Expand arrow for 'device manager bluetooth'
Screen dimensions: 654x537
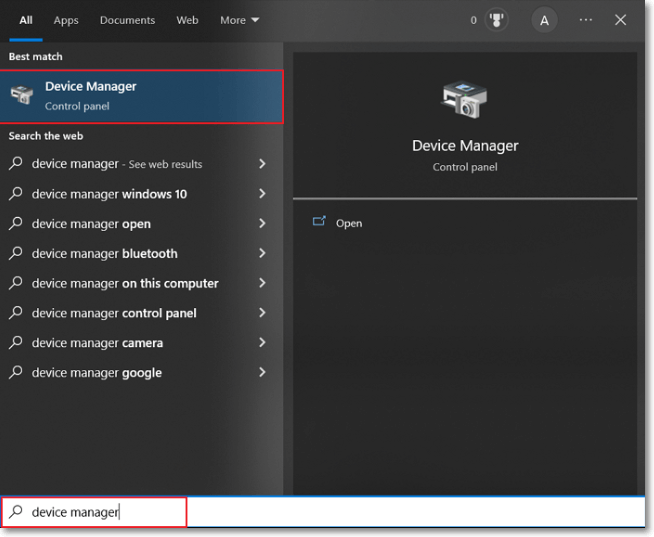pos(262,253)
